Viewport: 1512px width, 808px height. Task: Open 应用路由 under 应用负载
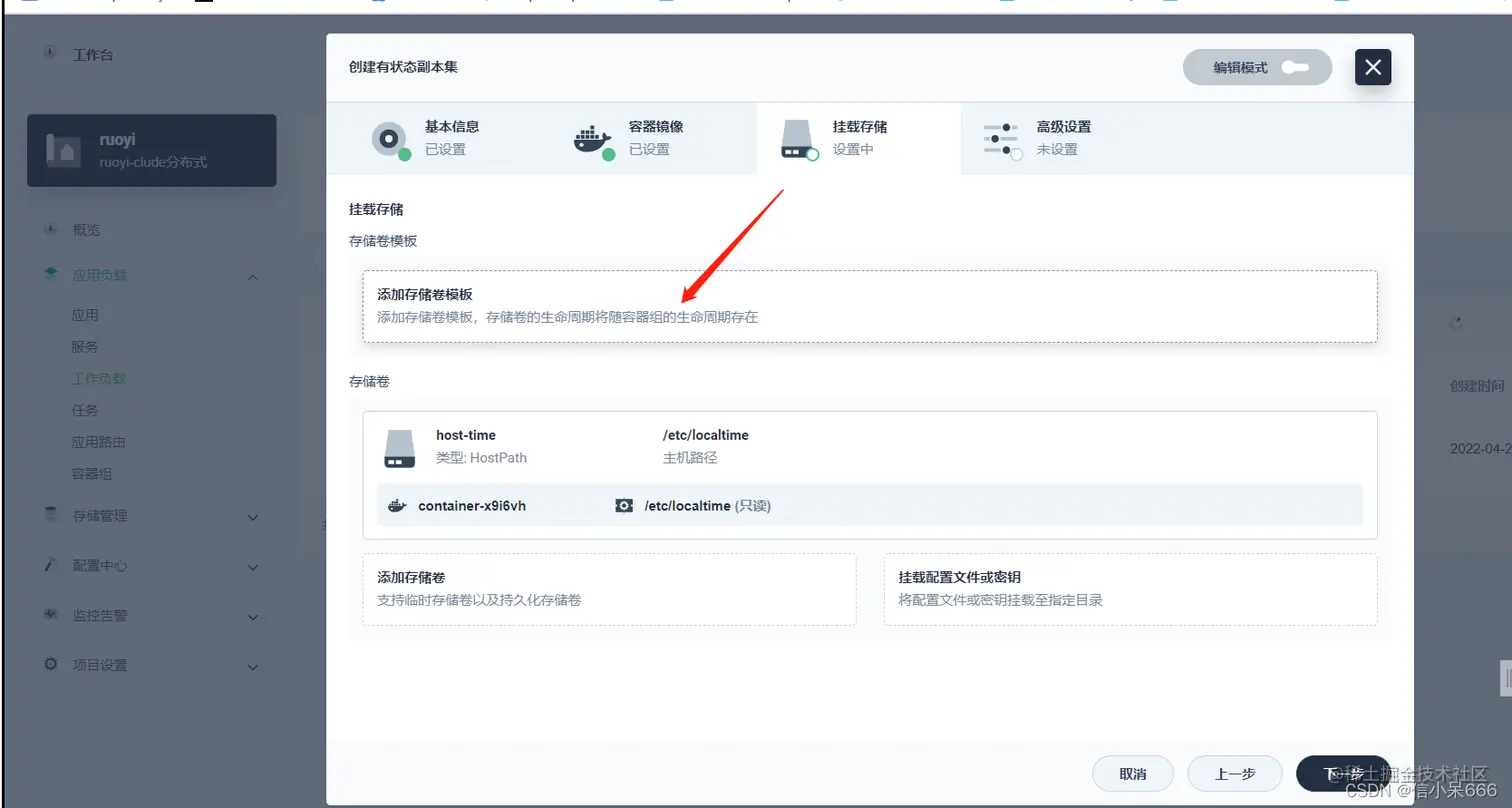tap(100, 442)
